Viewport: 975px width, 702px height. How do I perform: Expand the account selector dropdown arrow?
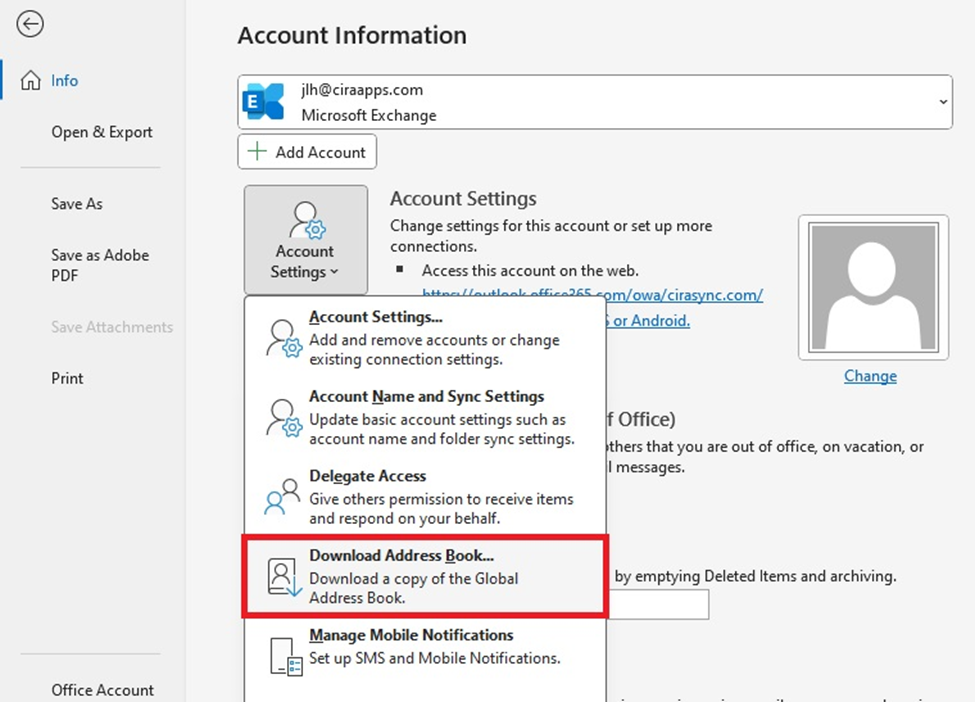(943, 102)
